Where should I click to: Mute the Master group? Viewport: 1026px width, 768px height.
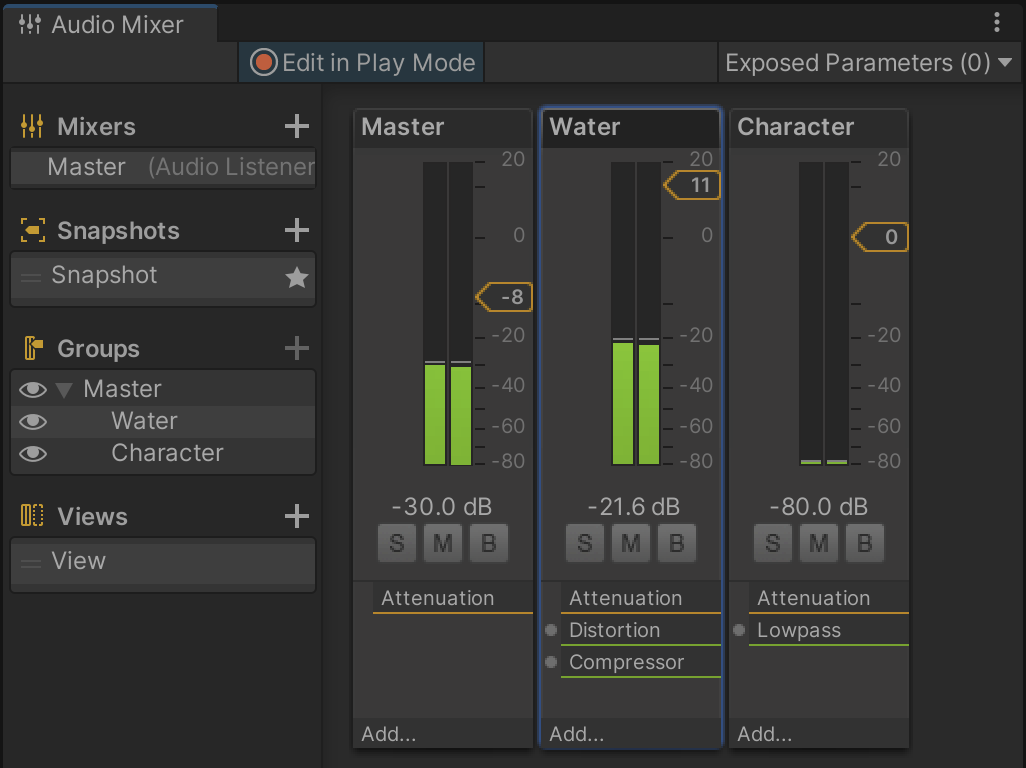pyautogui.click(x=443, y=544)
